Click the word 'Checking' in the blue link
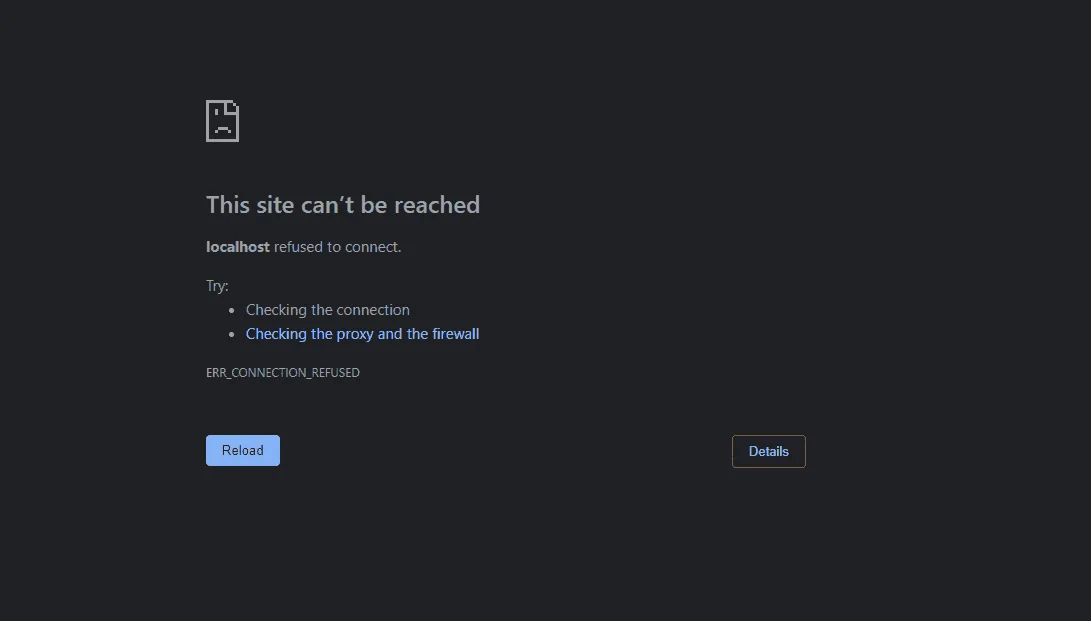Screen dimensions: 1091x621 pos(276,334)
